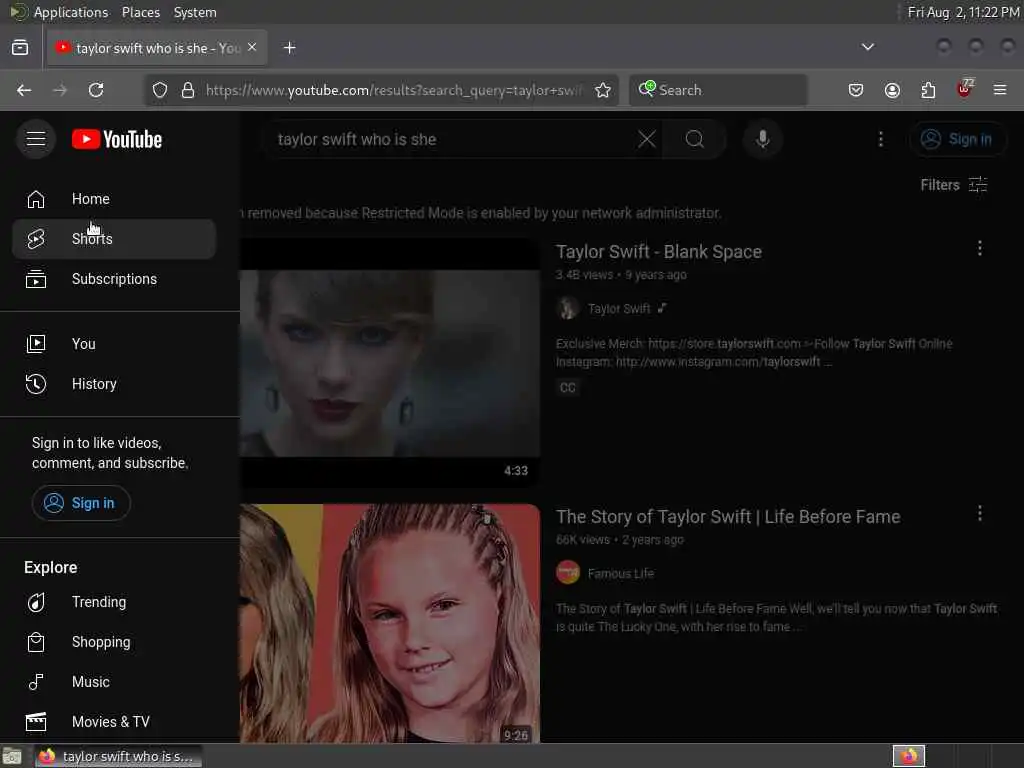Image resolution: width=1024 pixels, height=768 pixels.
Task: Show site security lock info
Action: click(188, 90)
